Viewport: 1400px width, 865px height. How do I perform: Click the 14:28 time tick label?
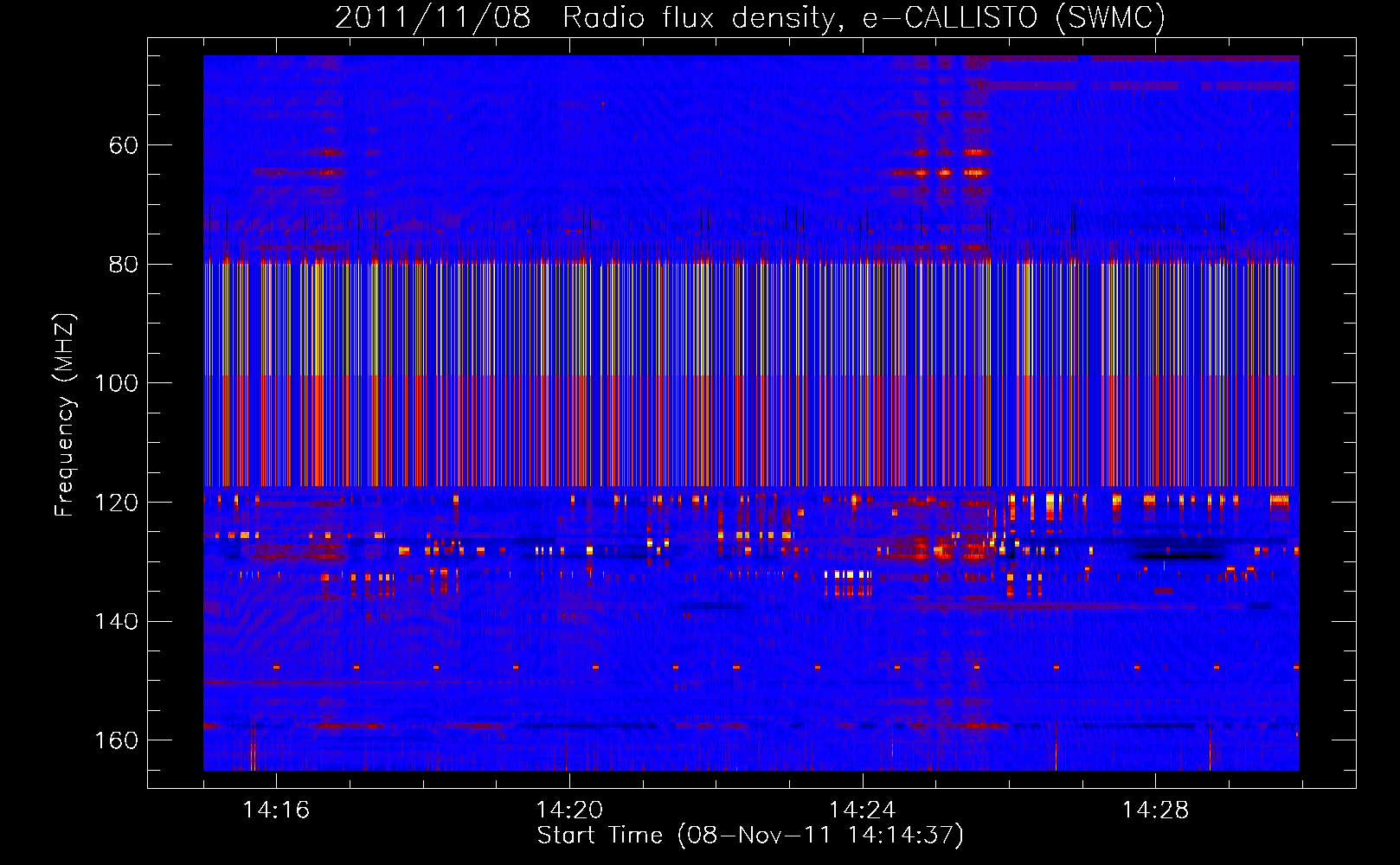tap(1155, 810)
